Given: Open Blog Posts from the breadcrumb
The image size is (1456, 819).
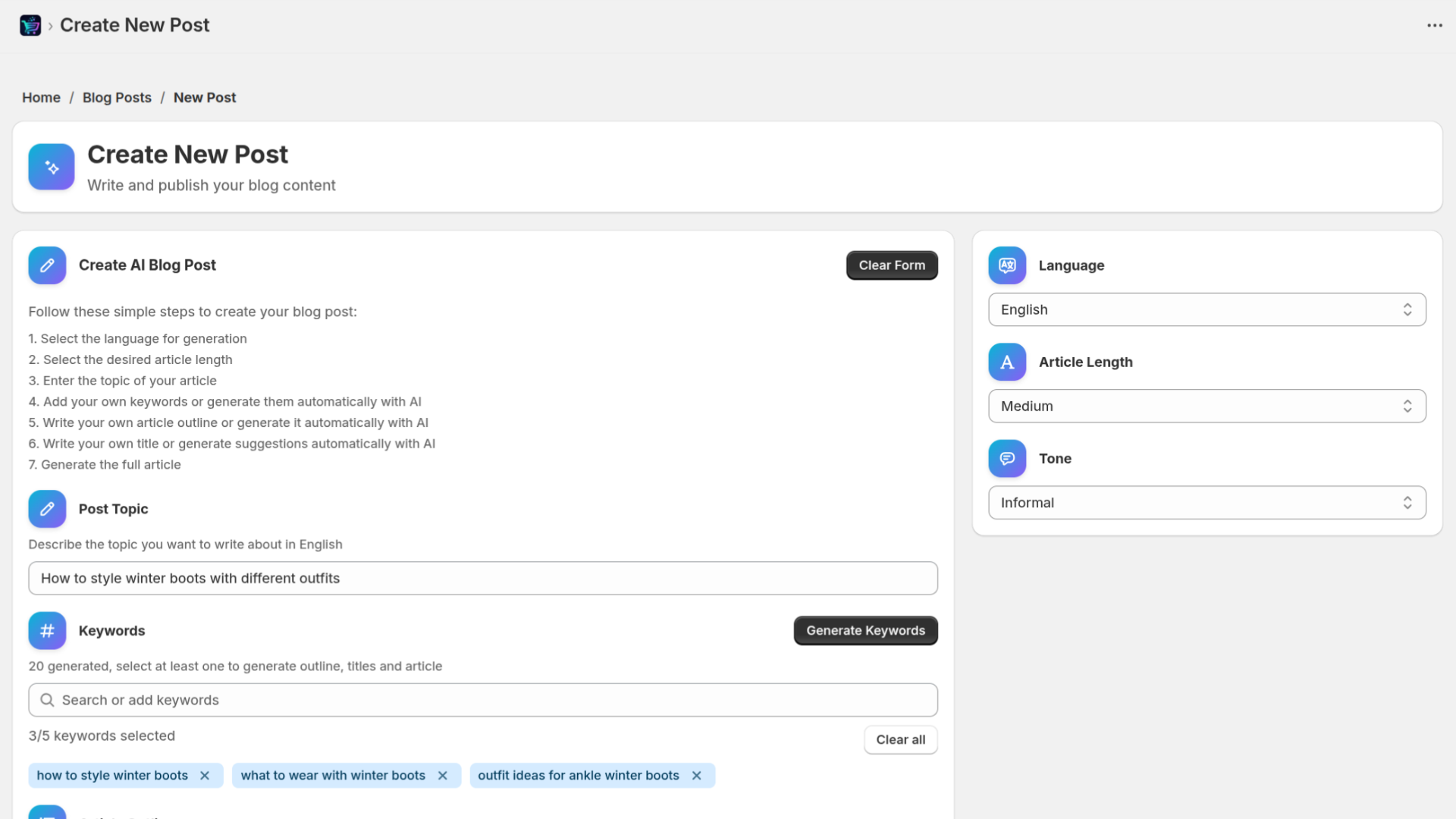Looking at the screenshot, I should click(117, 97).
